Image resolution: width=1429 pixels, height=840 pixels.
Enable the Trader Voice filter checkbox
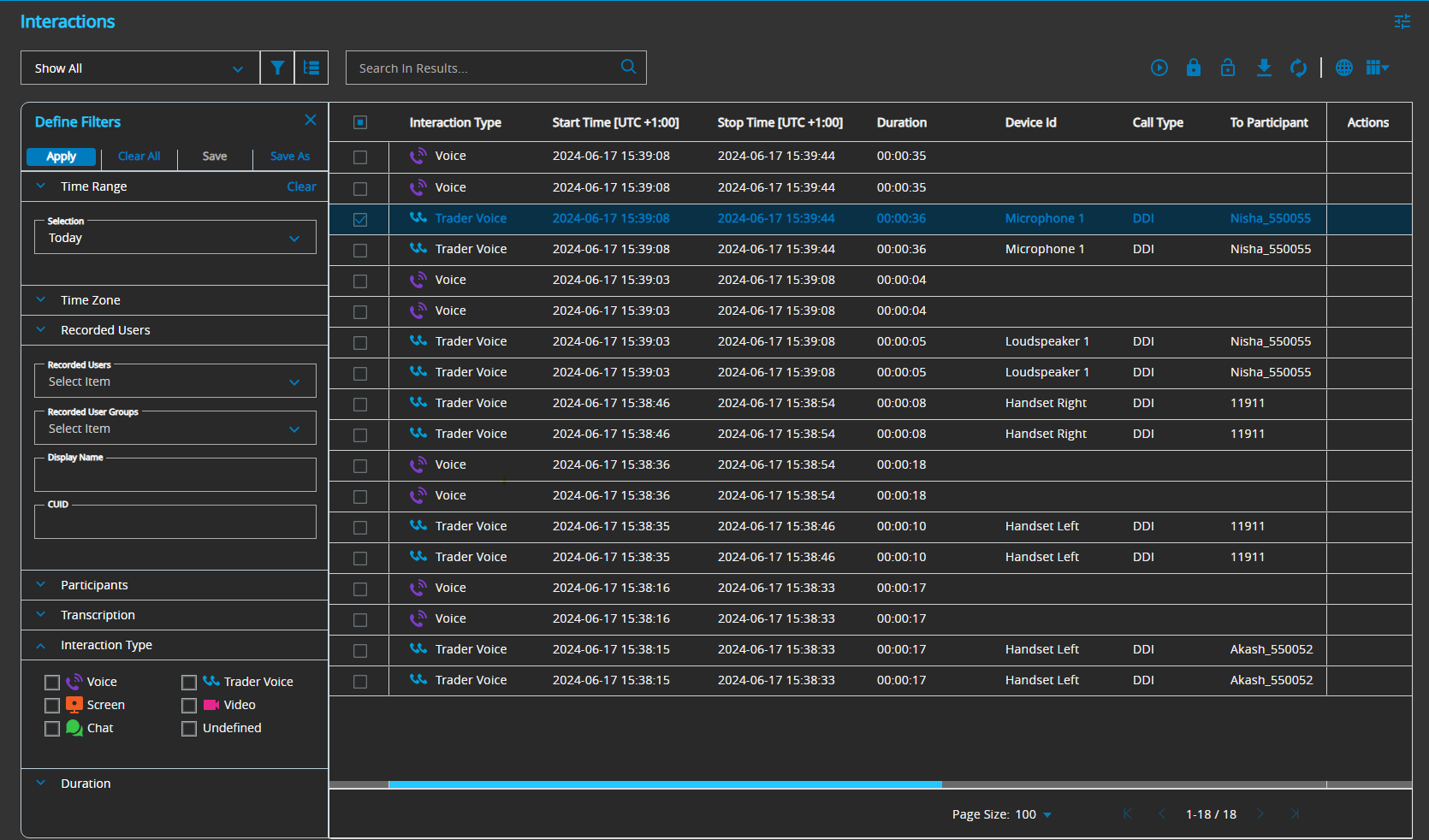(x=189, y=682)
